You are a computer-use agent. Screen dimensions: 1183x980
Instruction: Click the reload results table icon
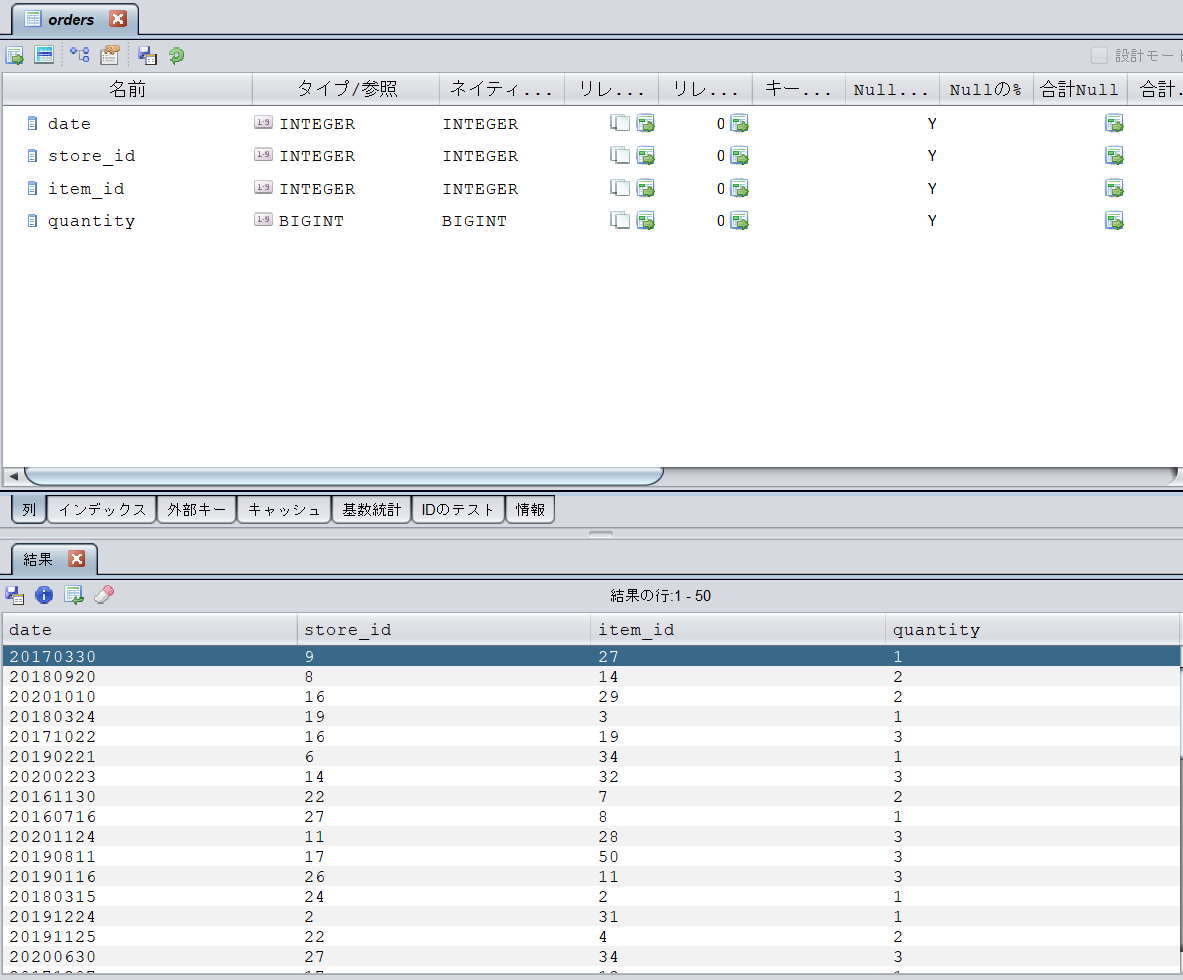[x=74, y=595]
